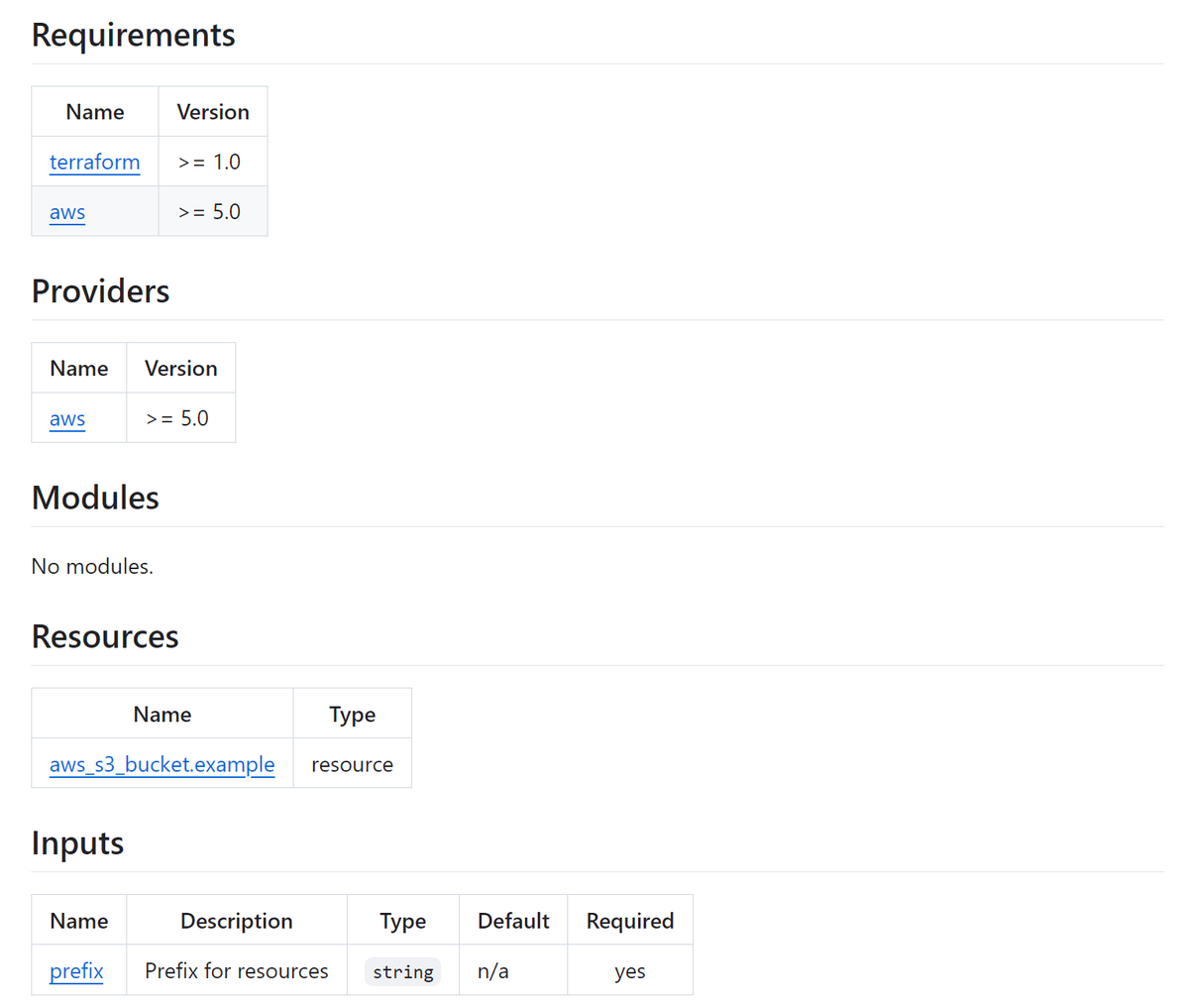This screenshot has width=1189, height=1008.
Task: Click the Inputs section heading
Action: click(77, 842)
